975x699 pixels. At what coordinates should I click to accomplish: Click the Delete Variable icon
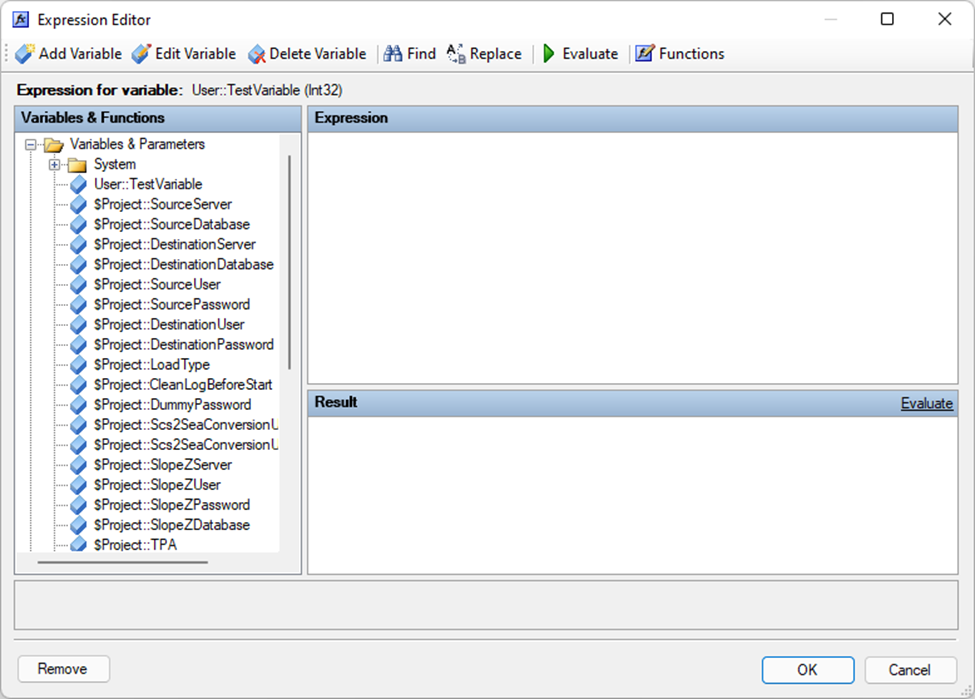(x=256, y=54)
